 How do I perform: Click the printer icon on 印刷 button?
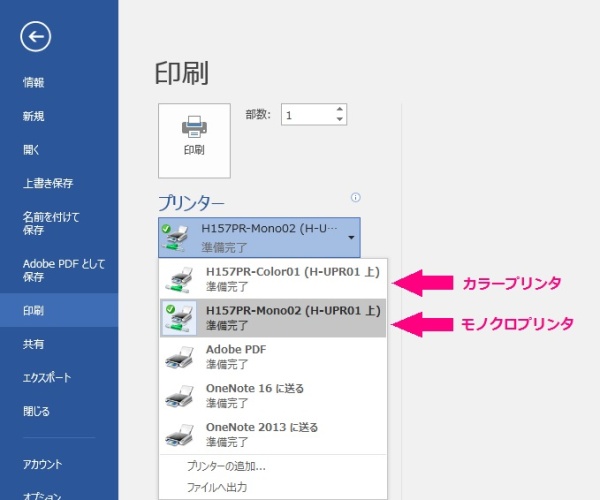point(194,127)
